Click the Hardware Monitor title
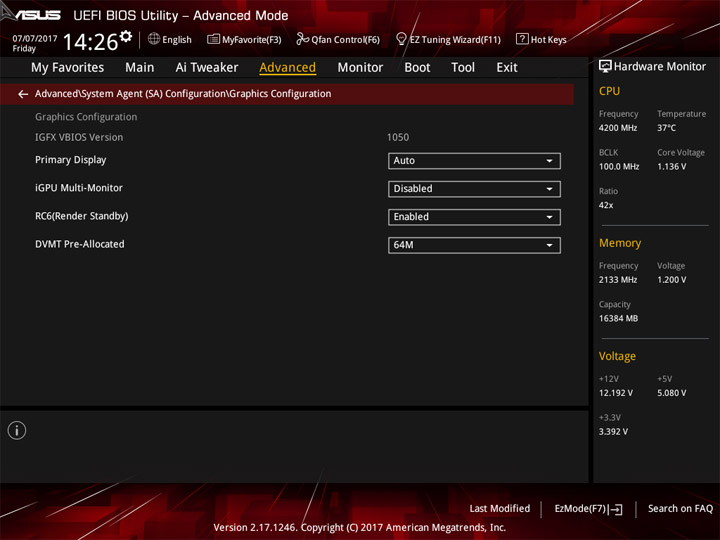This screenshot has height=540, width=720. tap(659, 67)
